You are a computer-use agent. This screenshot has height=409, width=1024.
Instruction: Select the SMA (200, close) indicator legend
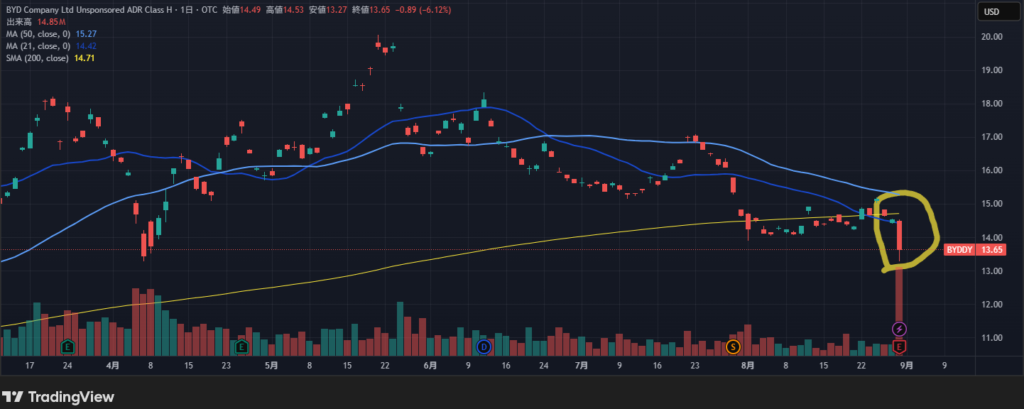point(37,58)
